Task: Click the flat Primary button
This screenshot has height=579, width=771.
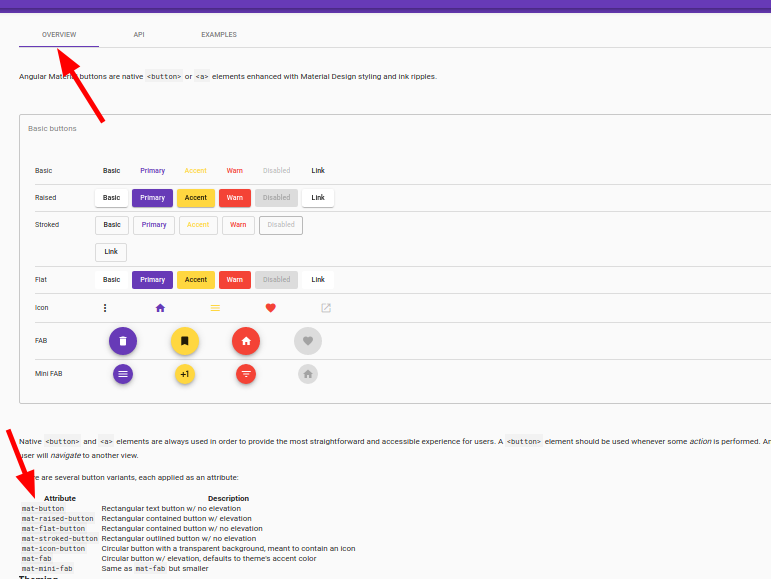Action: (152, 280)
